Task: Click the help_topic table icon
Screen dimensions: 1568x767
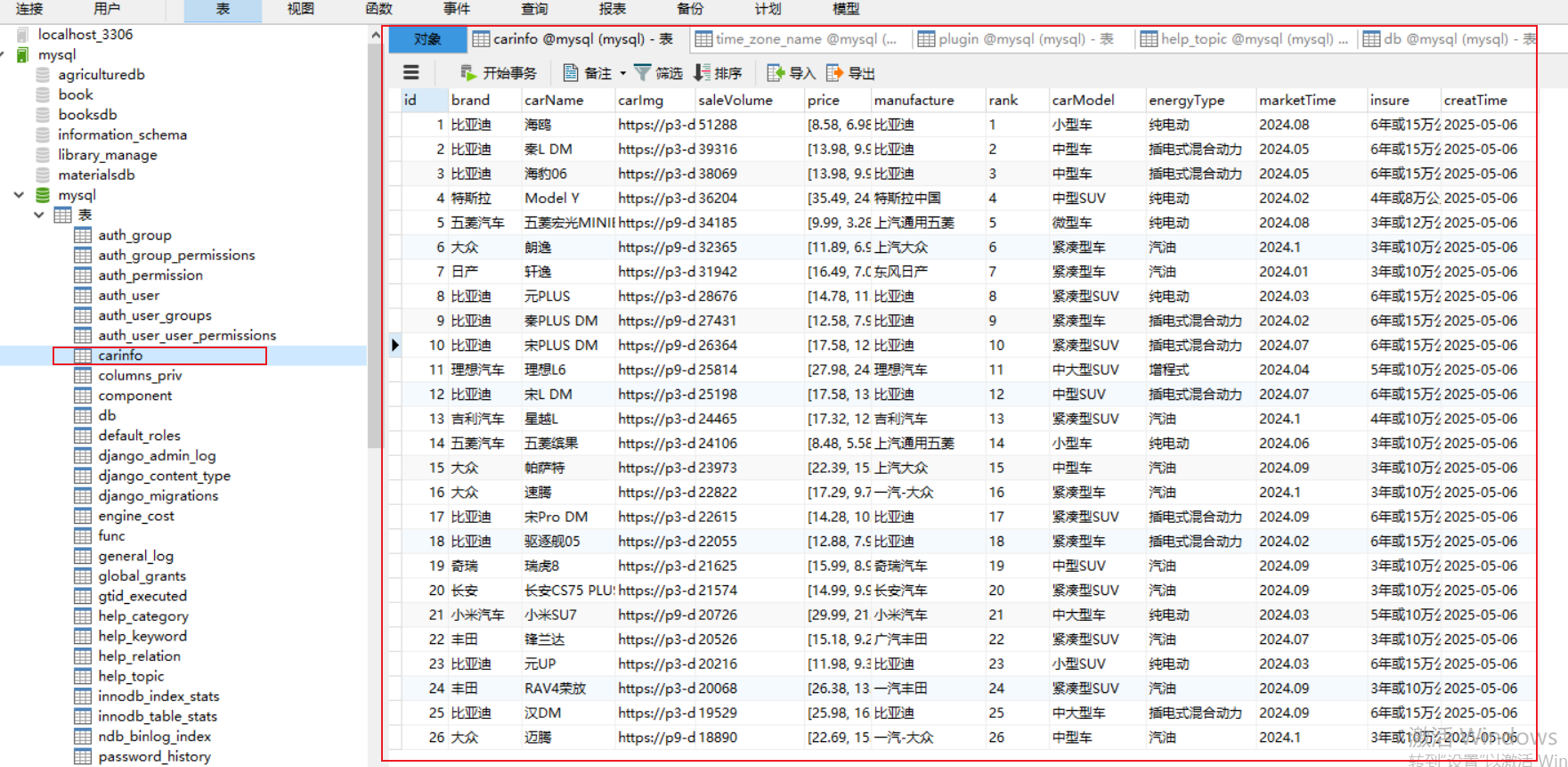Action: tap(83, 676)
